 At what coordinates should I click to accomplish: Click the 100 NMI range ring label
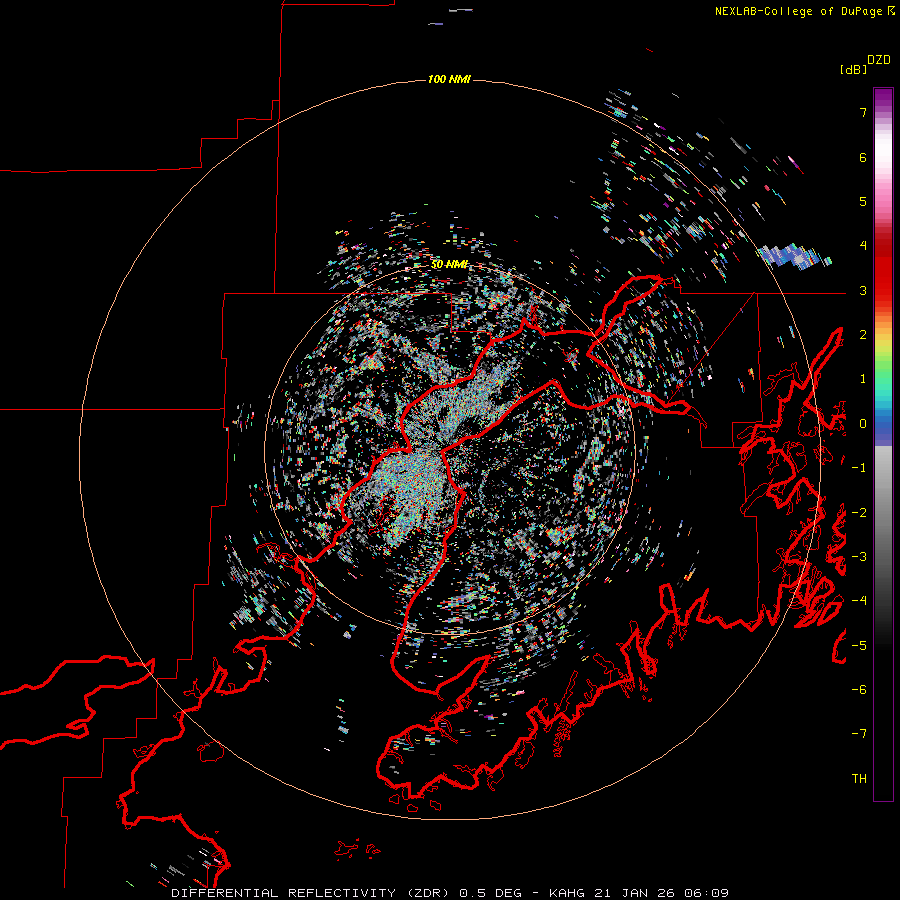[x=449, y=79]
